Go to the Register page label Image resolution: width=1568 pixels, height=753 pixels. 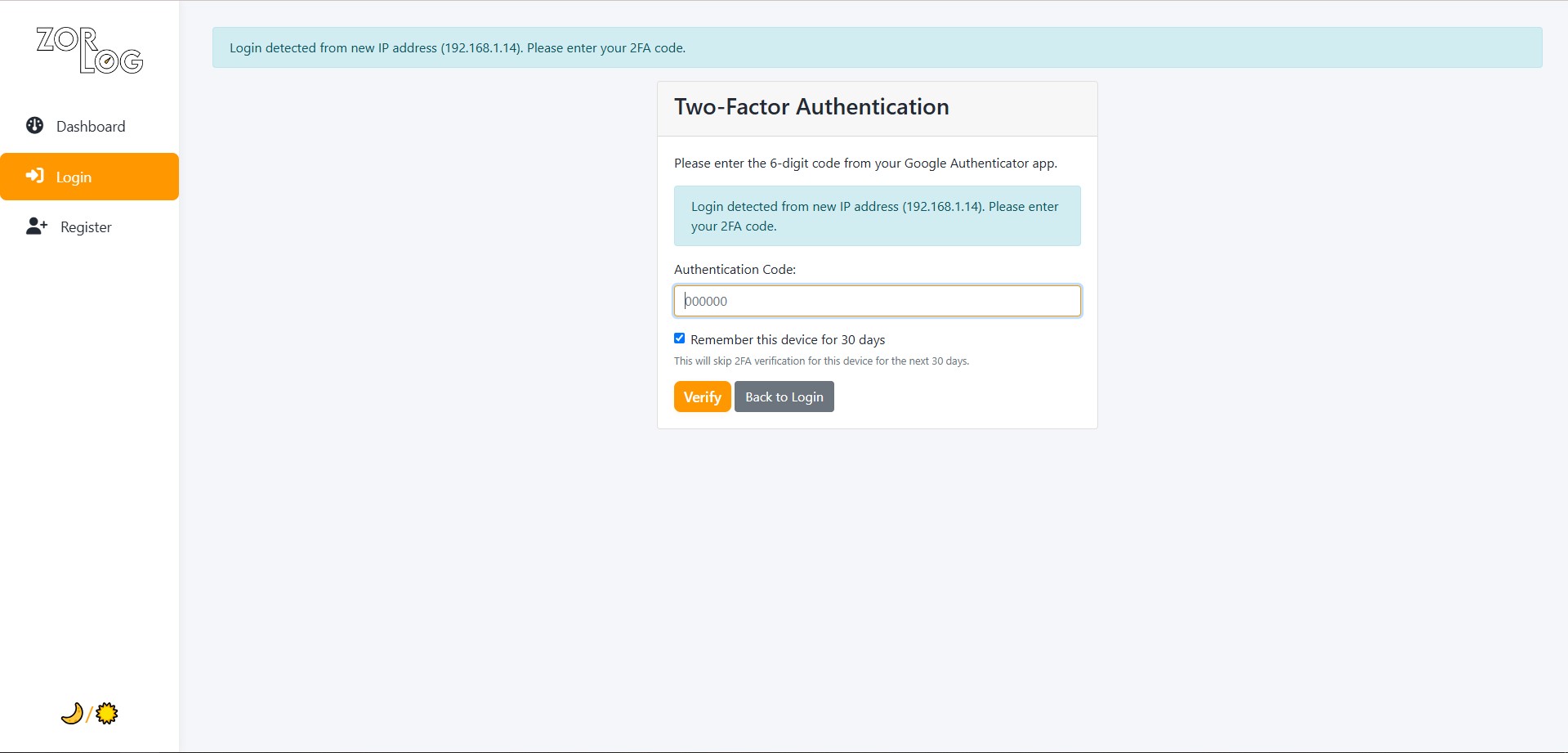pyautogui.click(x=86, y=227)
